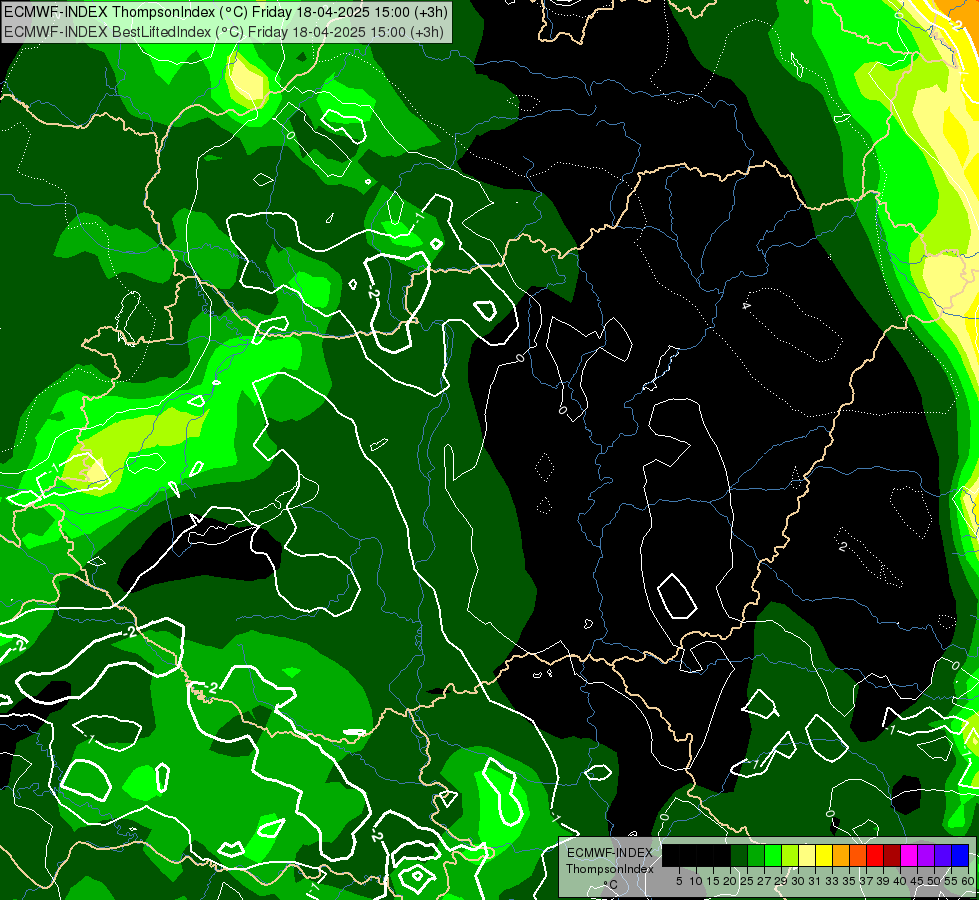
Task: Click the purple swatch above 45–50
Action: (926, 855)
